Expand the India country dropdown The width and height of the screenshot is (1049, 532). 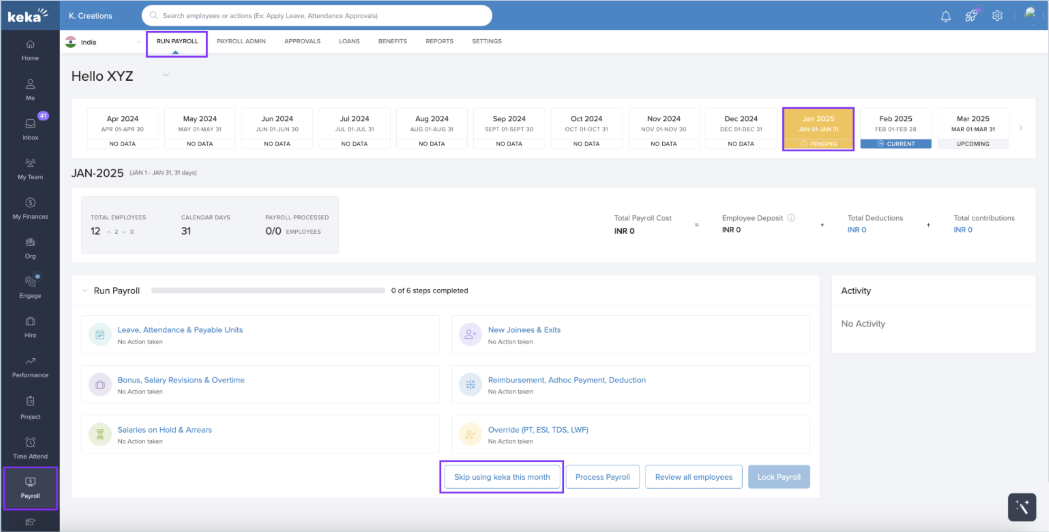(138, 41)
